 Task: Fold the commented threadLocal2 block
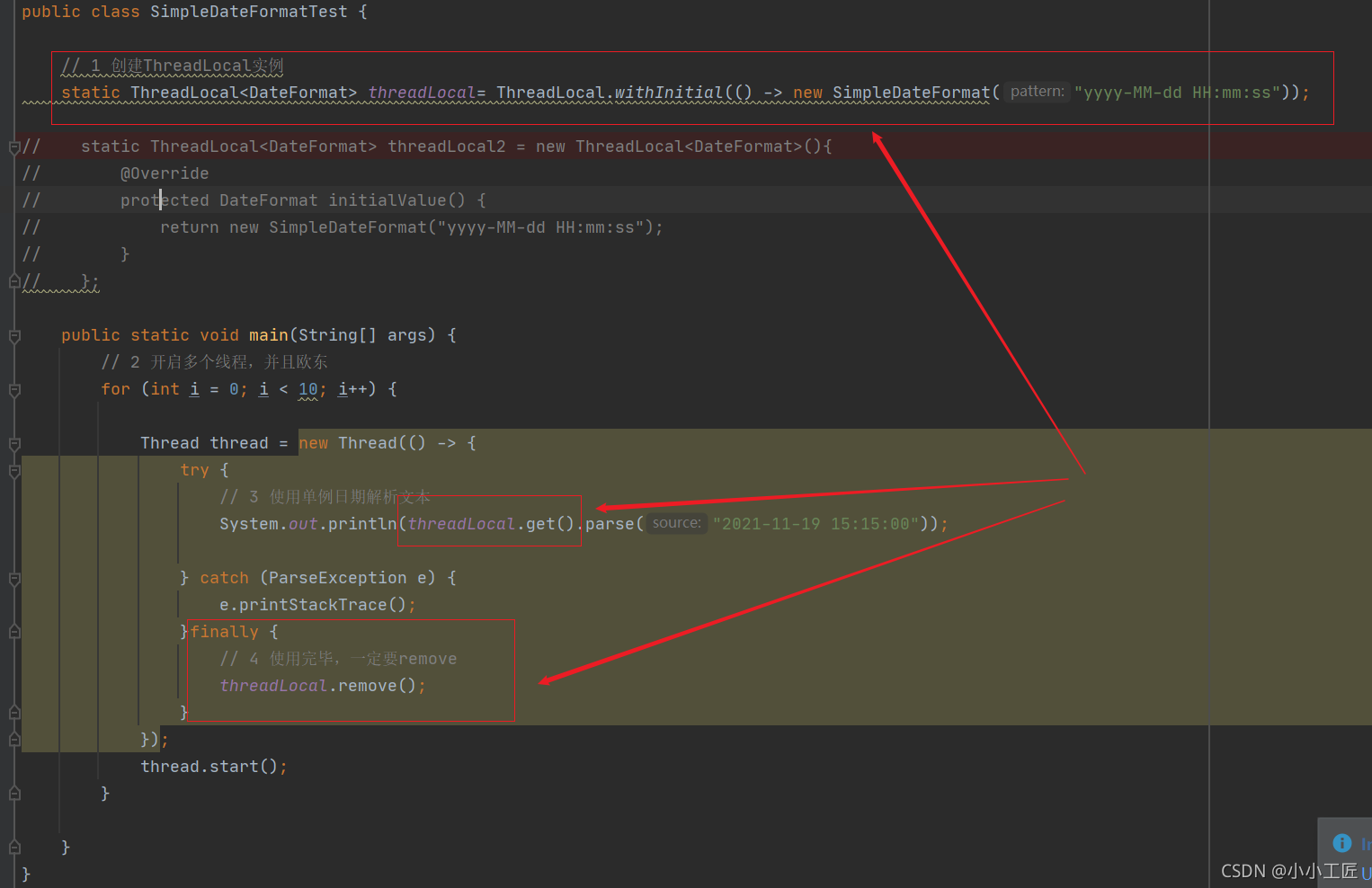click(14, 147)
